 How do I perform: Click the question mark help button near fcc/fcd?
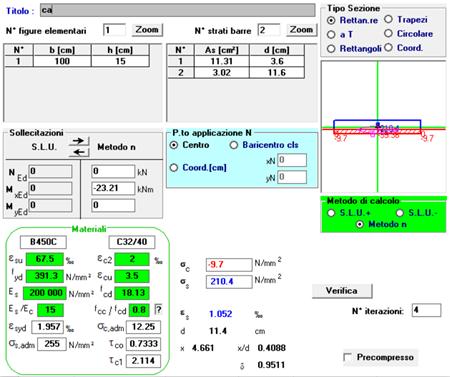(158, 310)
